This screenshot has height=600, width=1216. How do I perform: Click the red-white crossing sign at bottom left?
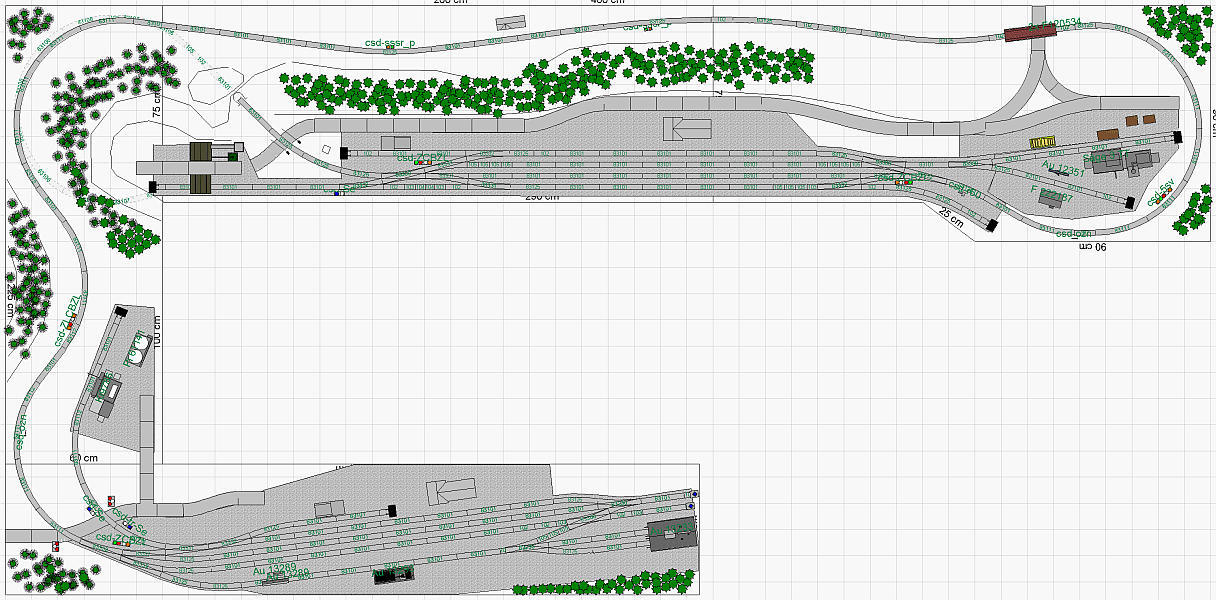point(55,546)
